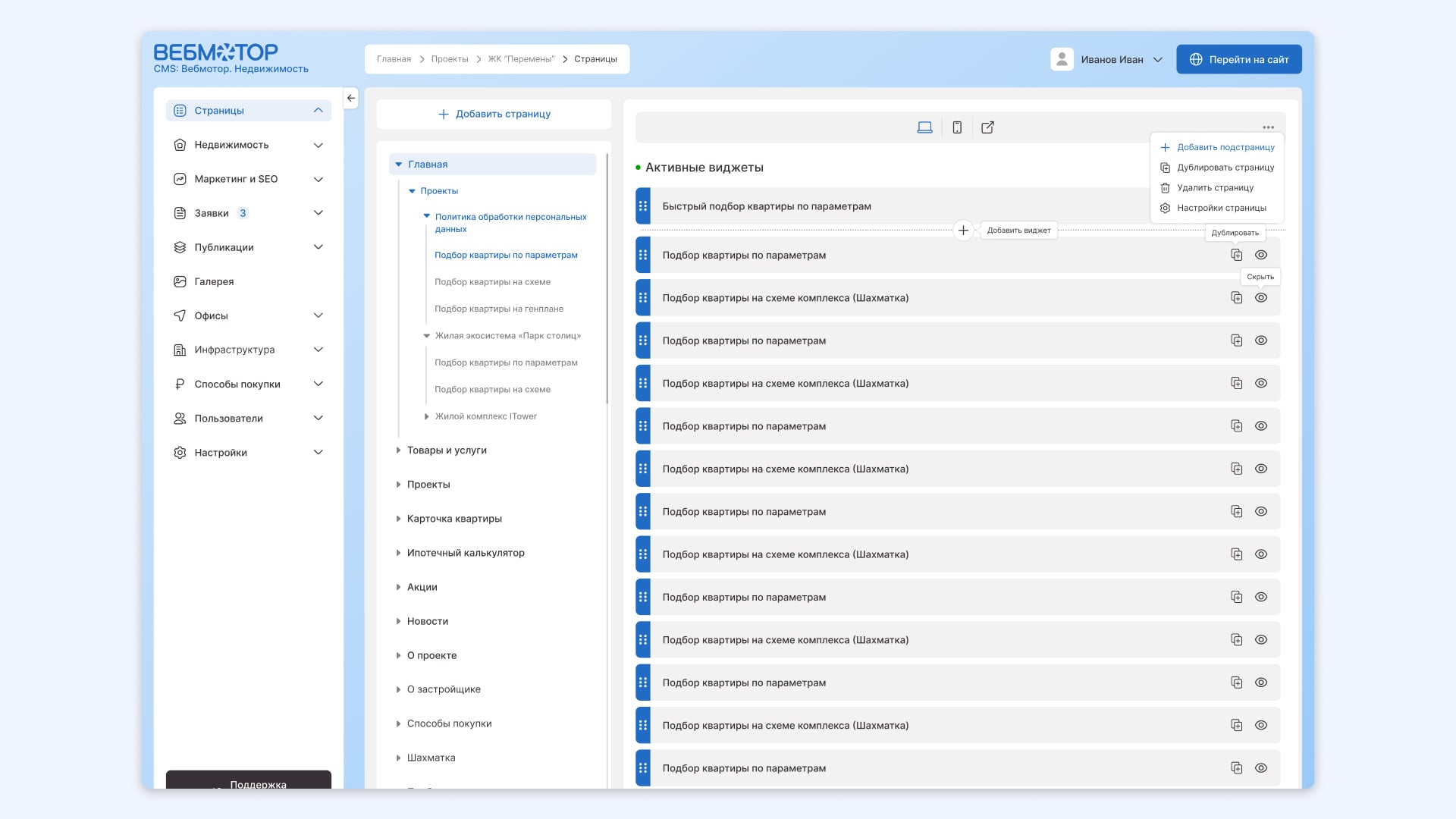Open the Поддержка button
The image size is (1456, 819).
[x=249, y=780]
